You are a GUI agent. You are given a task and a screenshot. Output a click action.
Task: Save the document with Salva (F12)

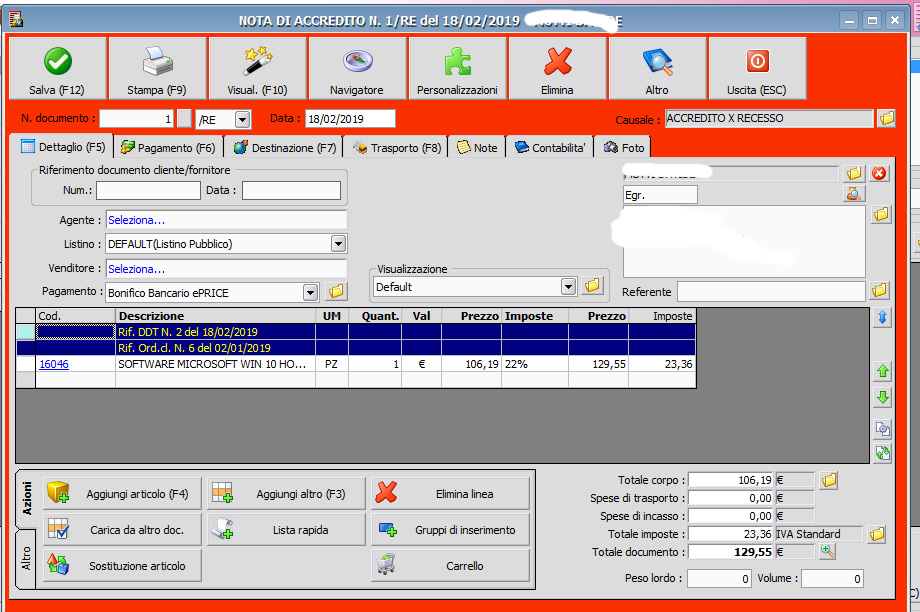click(57, 68)
